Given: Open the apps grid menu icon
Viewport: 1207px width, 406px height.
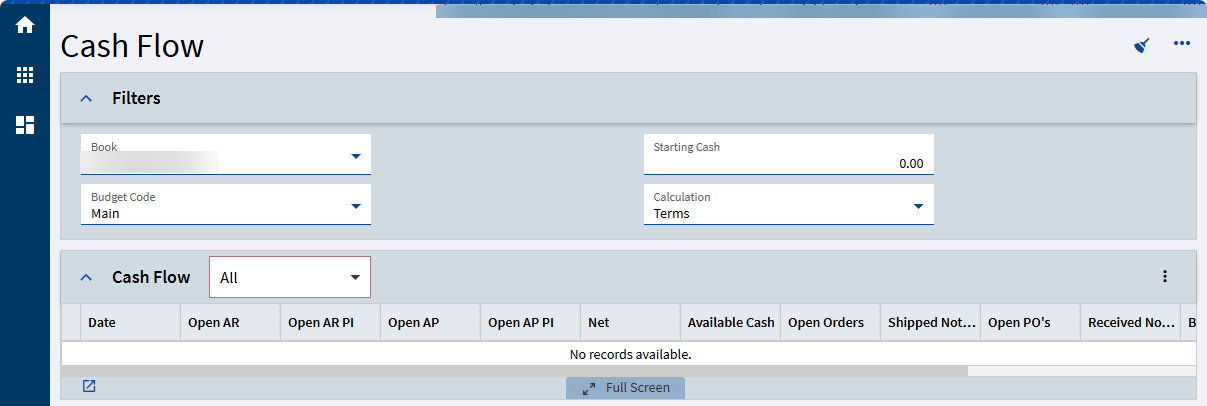Looking at the screenshot, I should [25, 75].
